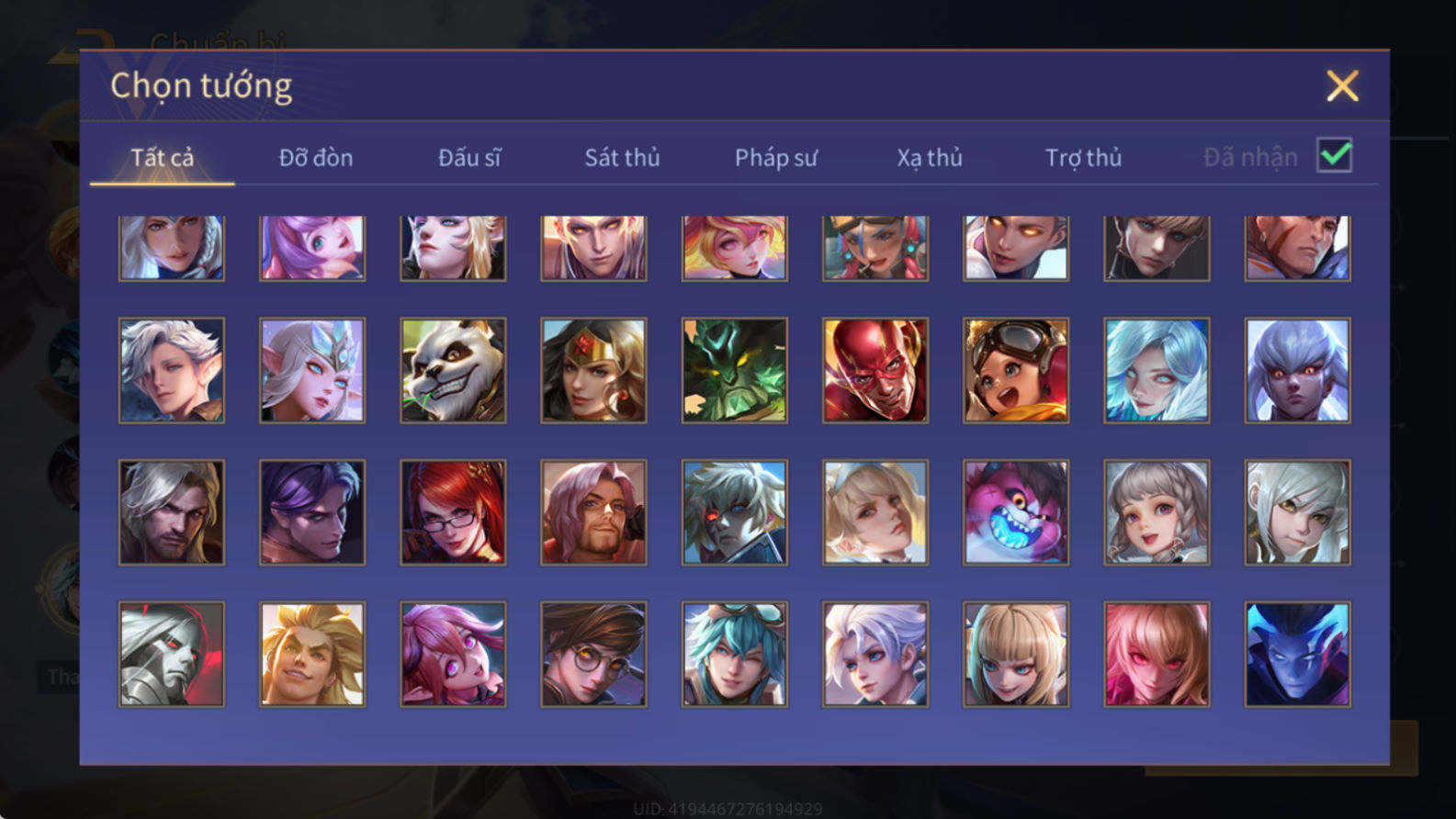Viewport: 1456px width, 819px height.
Task: Close the Chọn tướng dialog
Action: tap(1342, 86)
